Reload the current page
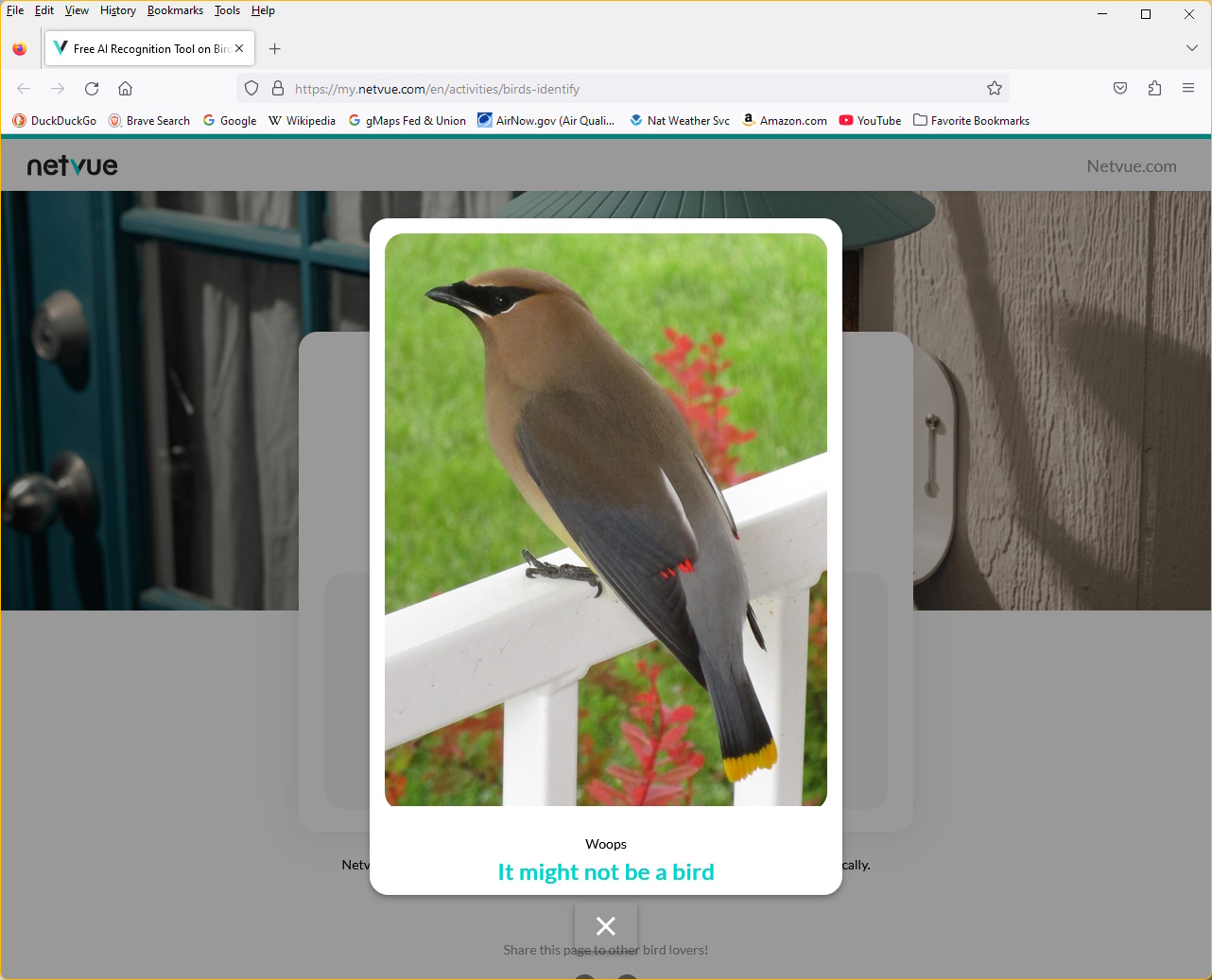The image size is (1212, 980). [x=92, y=89]
